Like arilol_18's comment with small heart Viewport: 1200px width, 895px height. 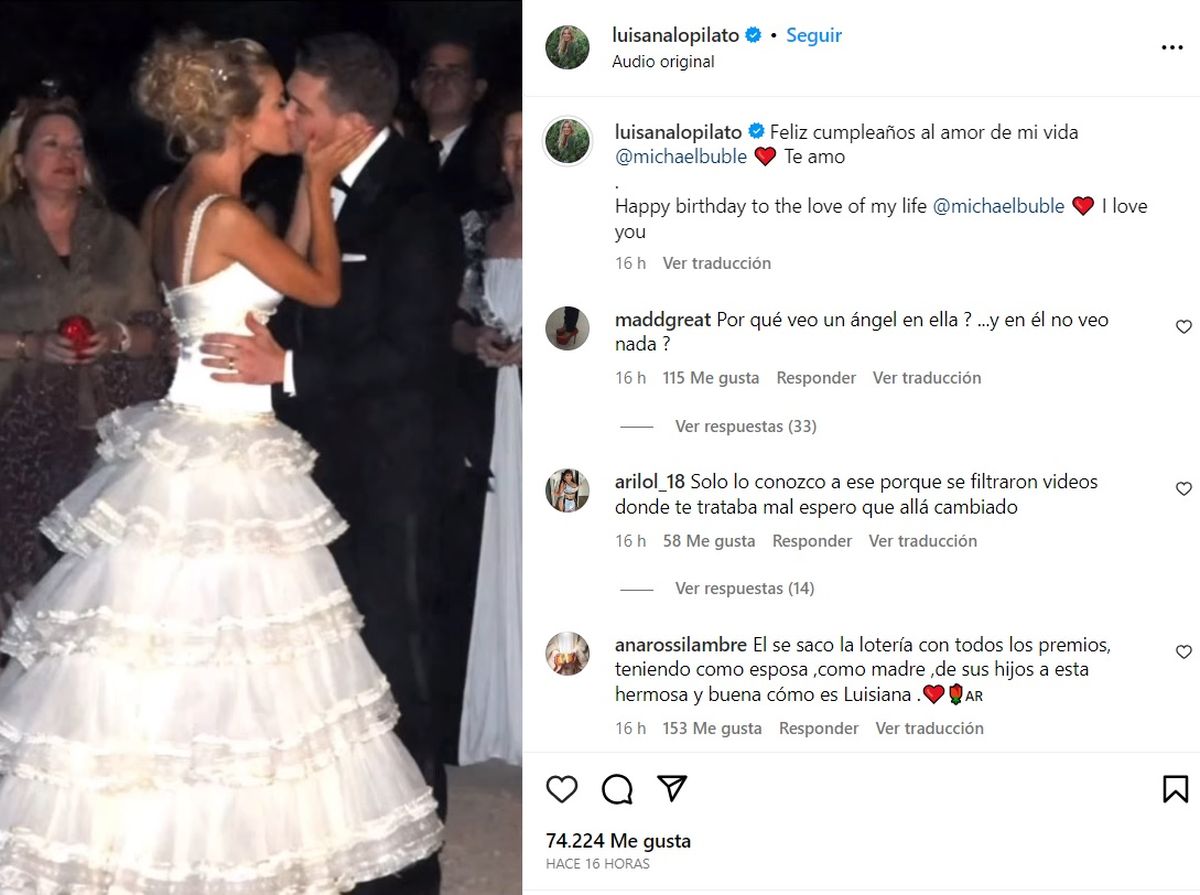[x=1184, y=488]
